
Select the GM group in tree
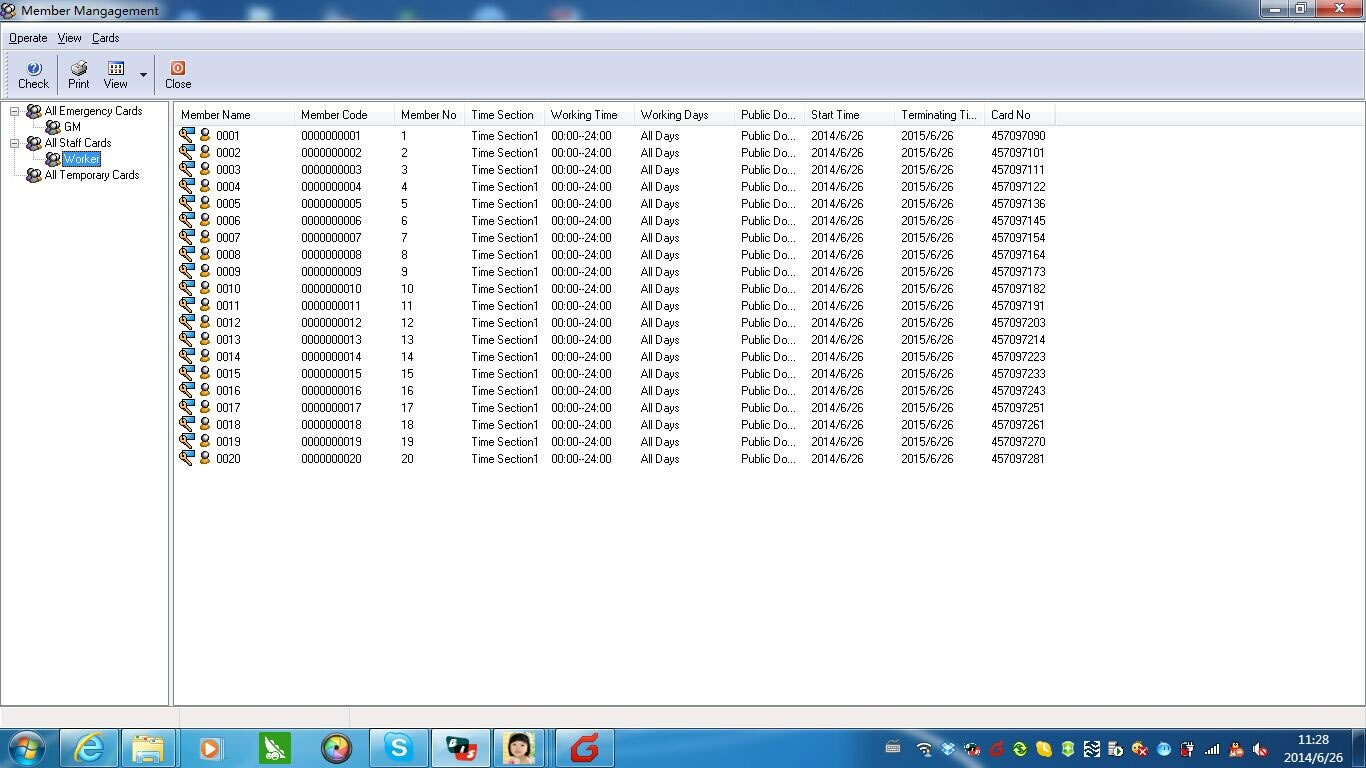point(72,127)
